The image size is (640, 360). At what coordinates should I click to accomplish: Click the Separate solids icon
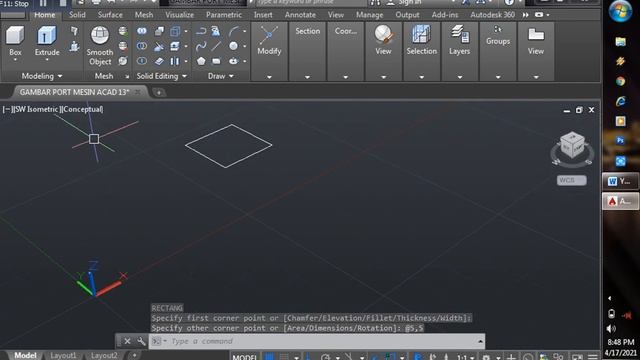pos(175,61)
